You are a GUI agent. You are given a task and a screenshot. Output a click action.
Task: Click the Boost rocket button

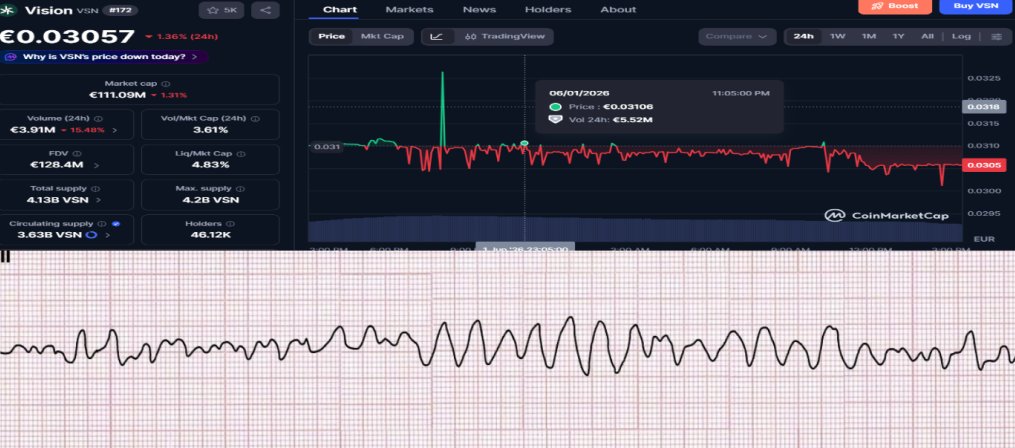(895, 6)
